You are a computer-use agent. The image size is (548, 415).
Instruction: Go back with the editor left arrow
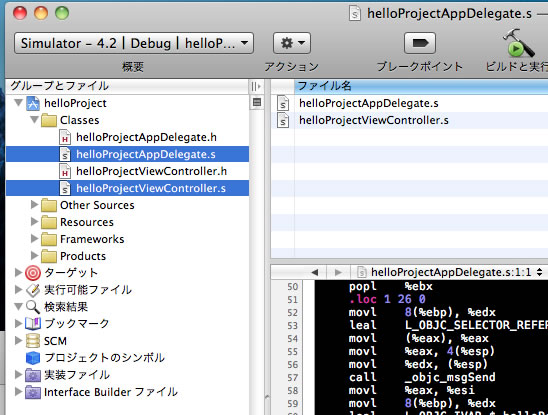(x=315, y=272)
